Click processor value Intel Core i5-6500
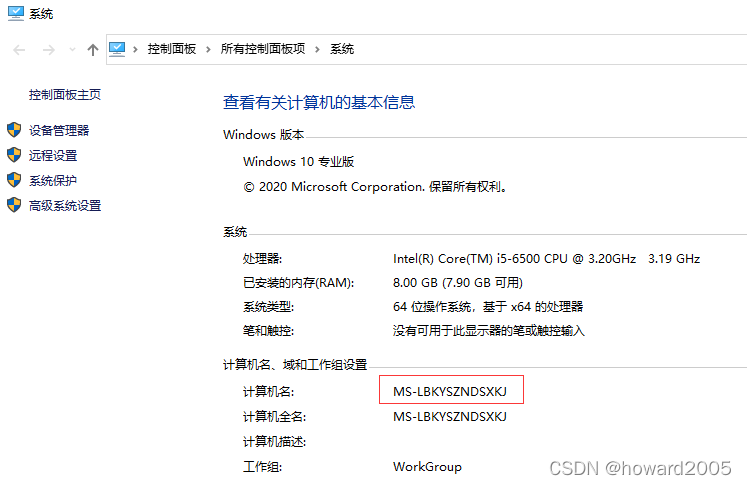The image size is (747, 485). click(546, 259)
